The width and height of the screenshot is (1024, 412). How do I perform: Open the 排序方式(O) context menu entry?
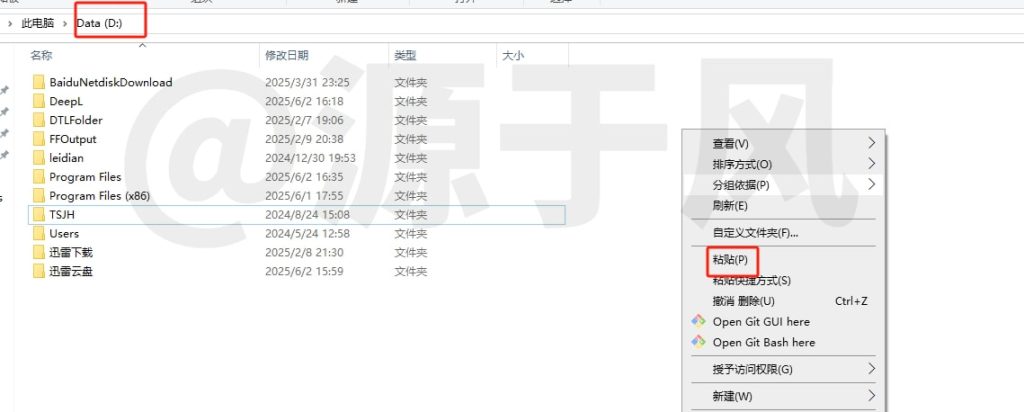pyautogui.click(x=783, y=164)
